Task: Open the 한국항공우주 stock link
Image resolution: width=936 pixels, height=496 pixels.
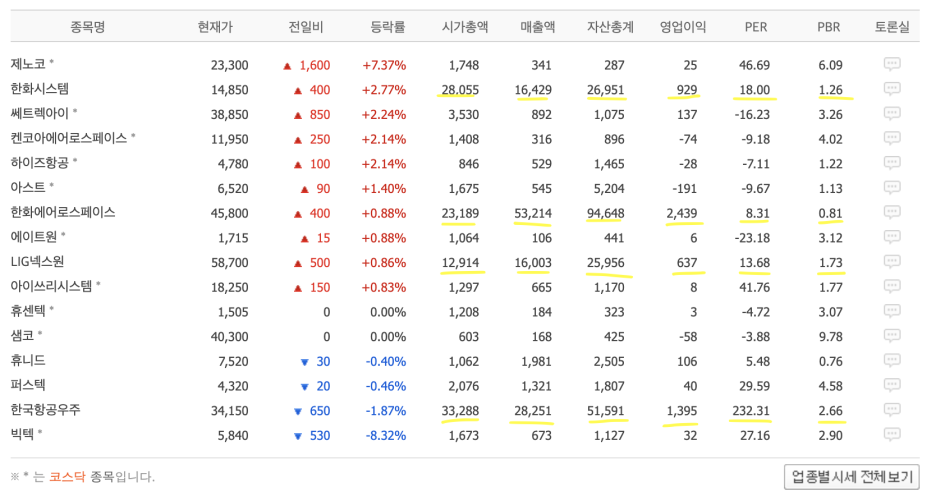Action: 45,409
